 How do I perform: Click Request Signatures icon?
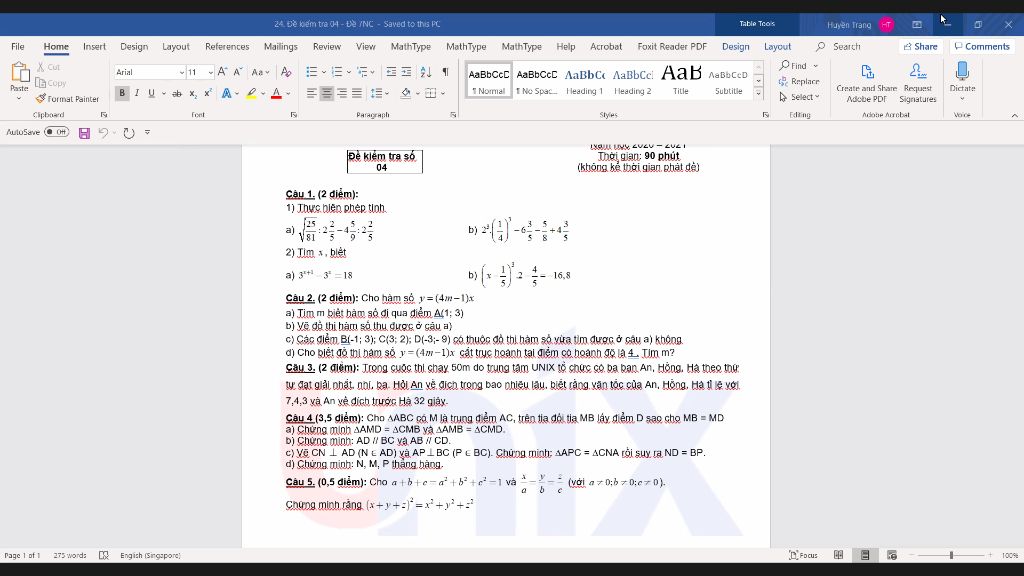click(x=918, y=83)
